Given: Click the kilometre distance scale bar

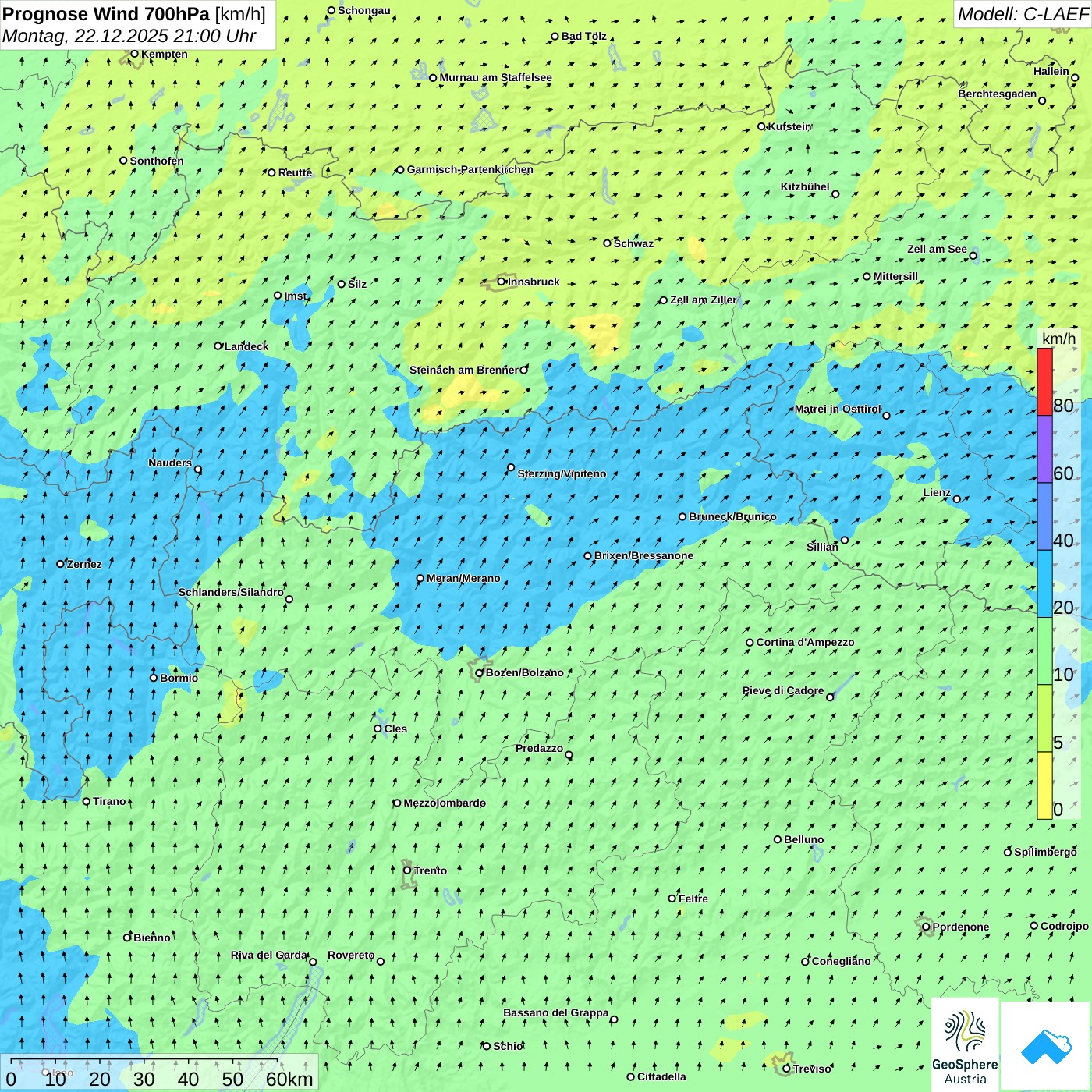Looking at the screenshot, I should coord(159,1073).
